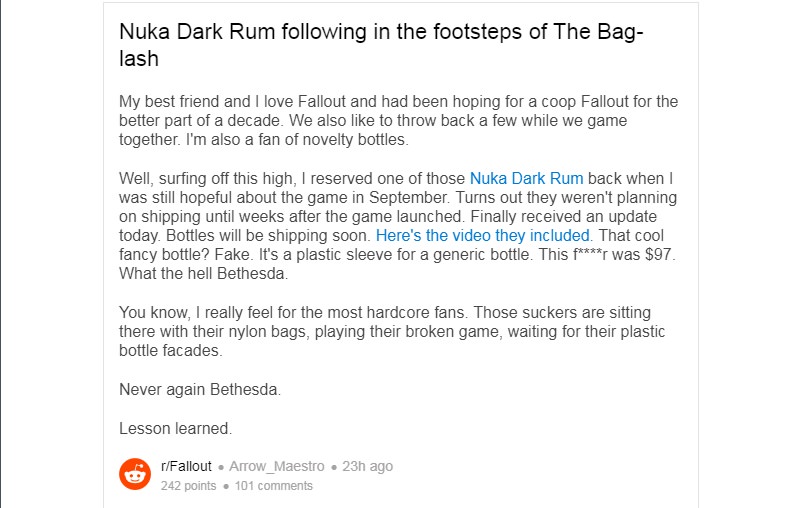Screen dimensions: 800x508
Task: Open the "Here's the video they included" link
Action: pyautogui.click(x=483, y=236)
